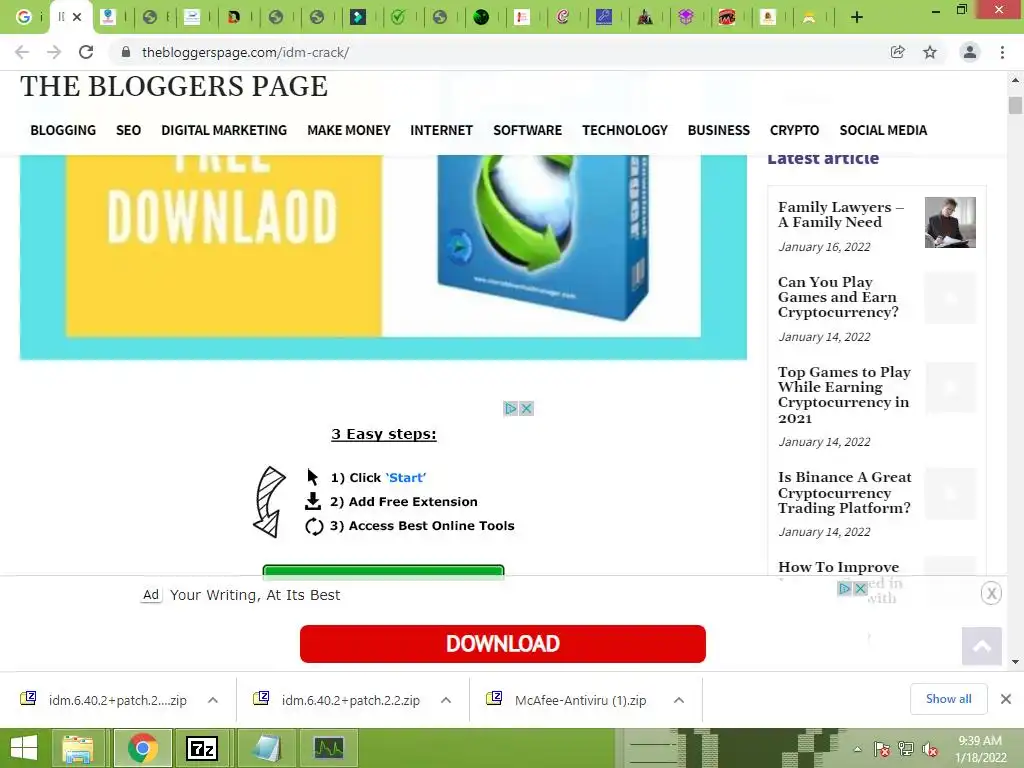Expand options for idm.6.40.2+patch.2.2.zip download
Viewport: 1024px width, 768px height.
(446, 700)
